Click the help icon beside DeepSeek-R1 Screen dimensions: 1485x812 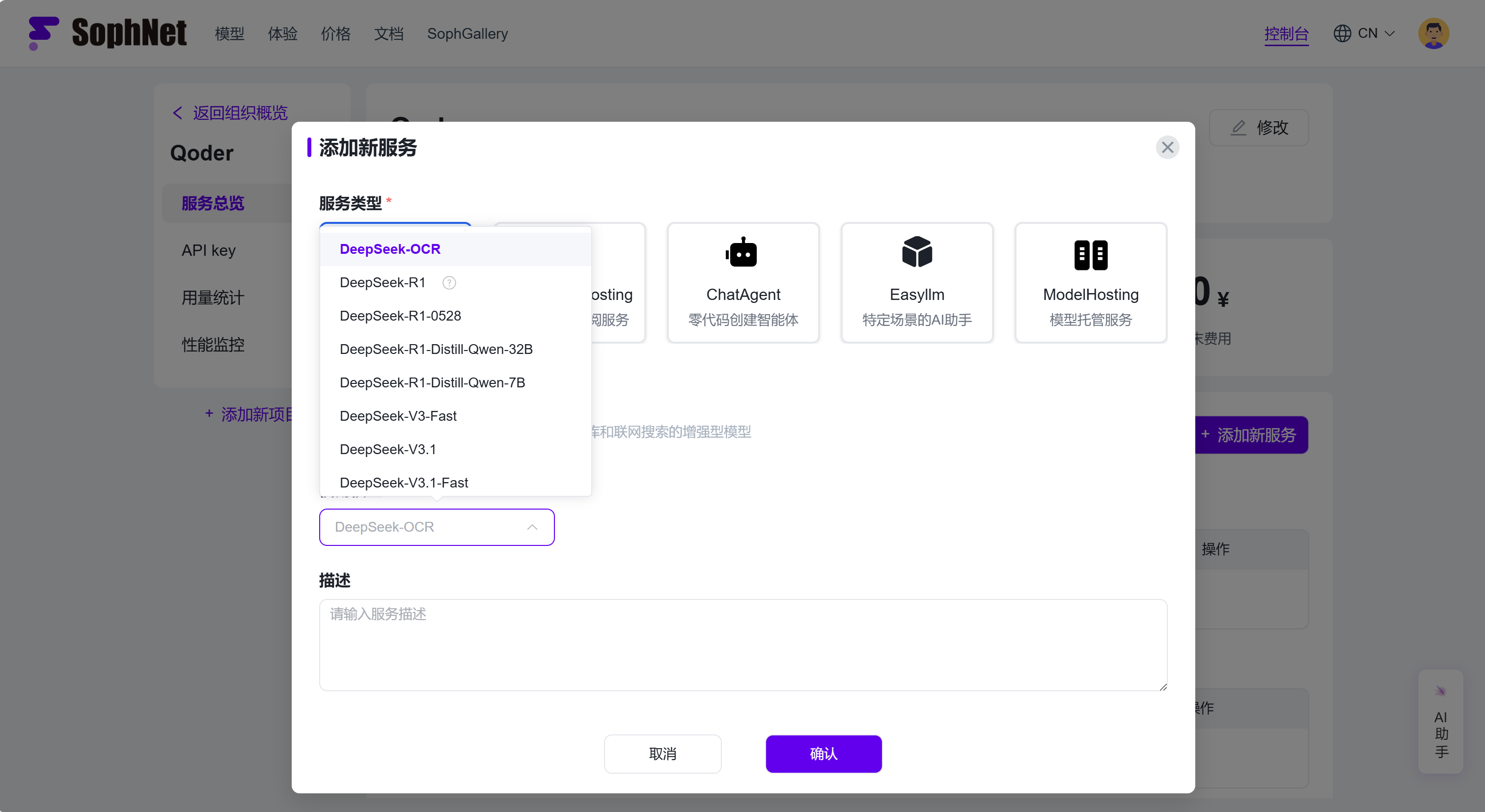(x=449, y=282)
